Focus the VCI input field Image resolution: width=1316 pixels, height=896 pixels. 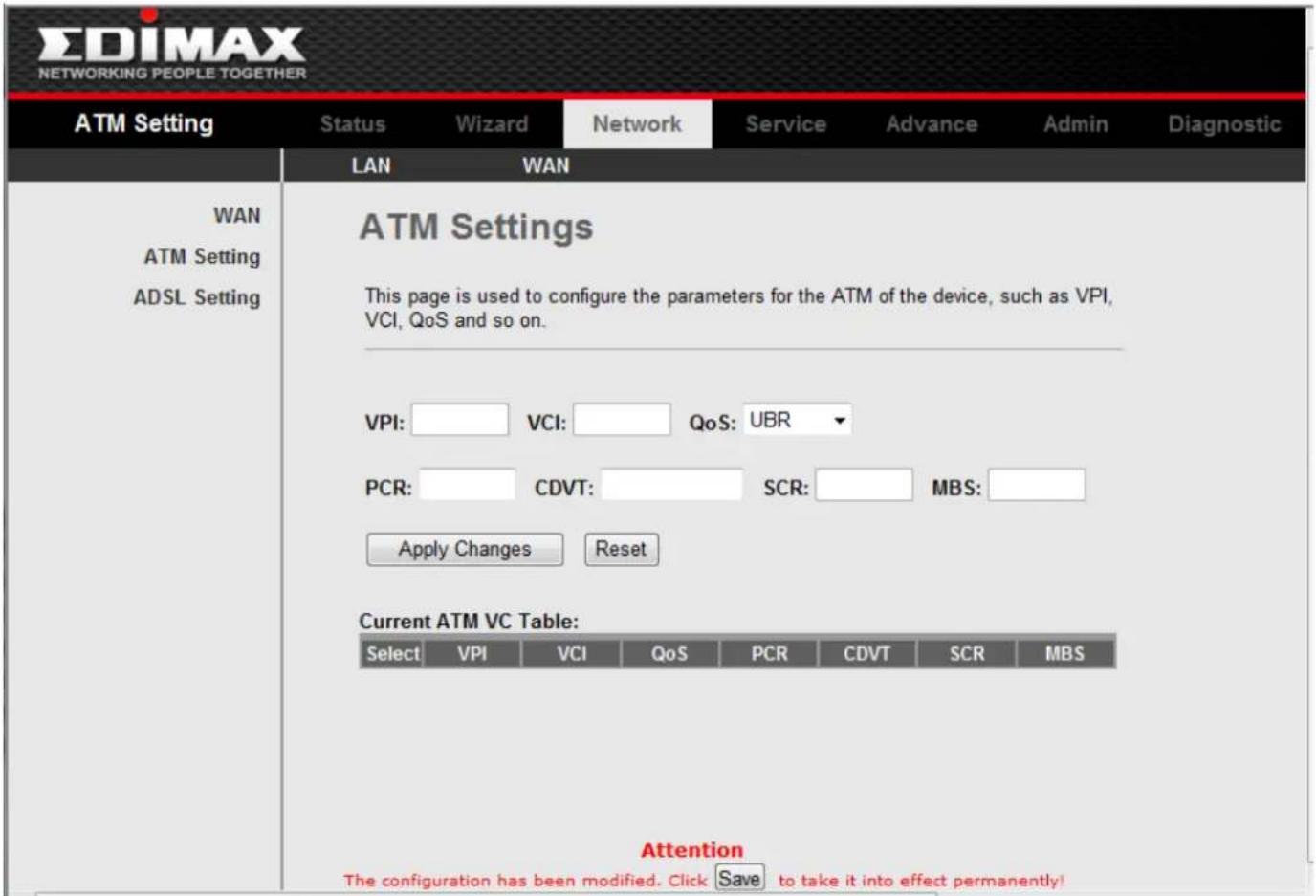[x=622, y=420]
